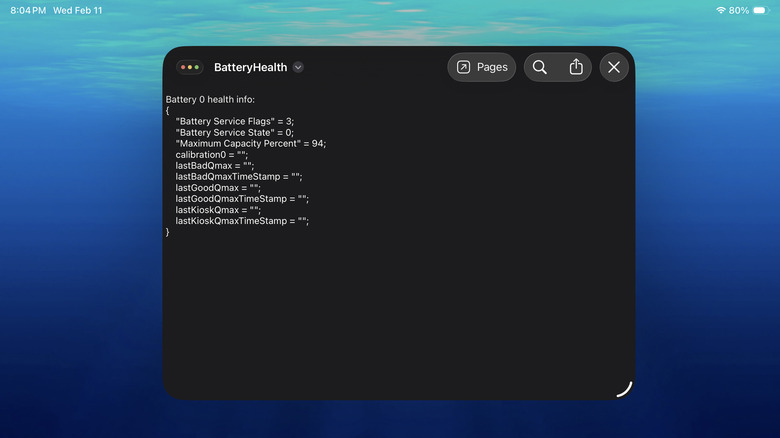Tap the battery icon in status bar

click(761, 10)
